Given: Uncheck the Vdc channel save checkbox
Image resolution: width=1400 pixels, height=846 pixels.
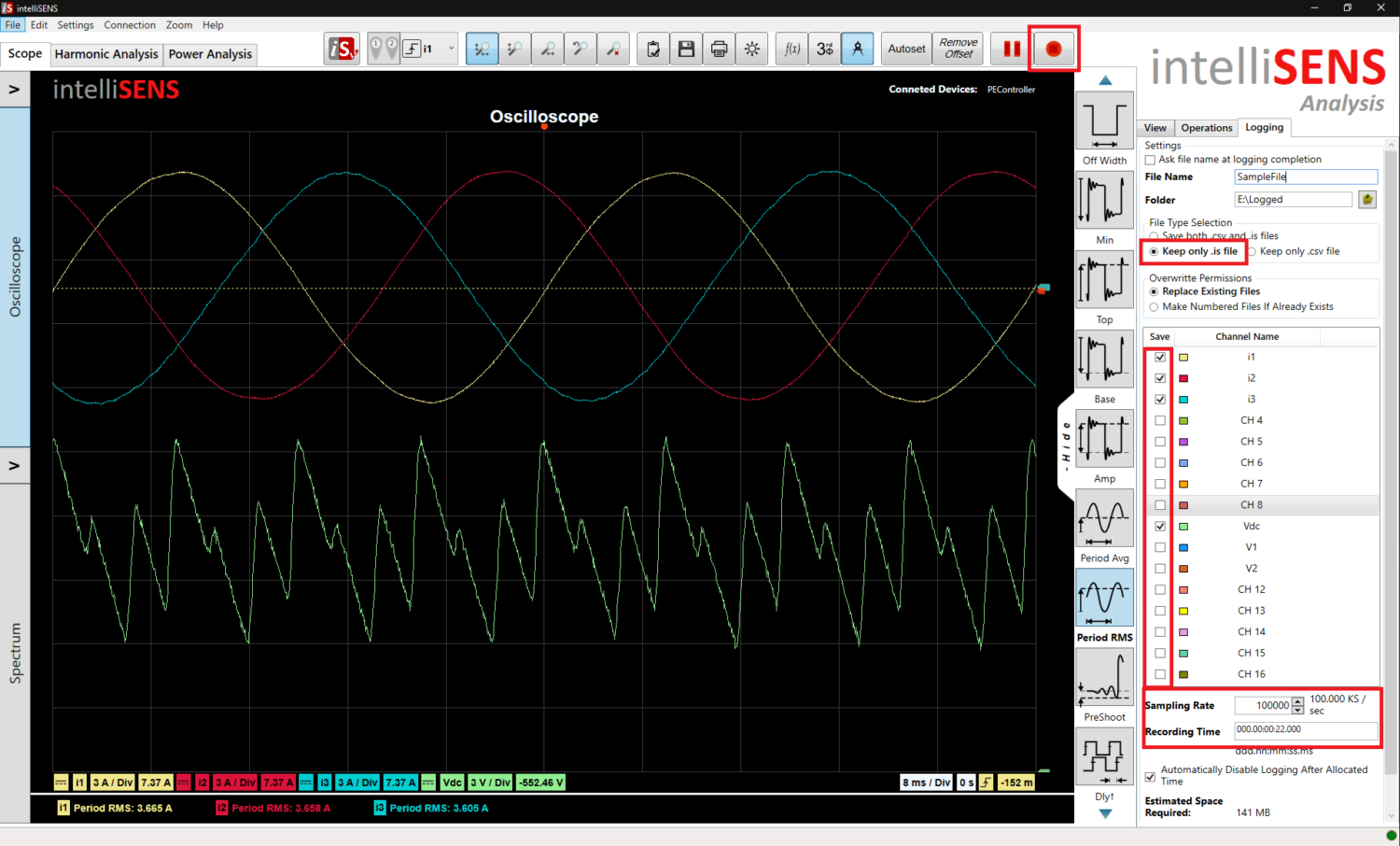Looking at the screenshot, I should 1160,526.
